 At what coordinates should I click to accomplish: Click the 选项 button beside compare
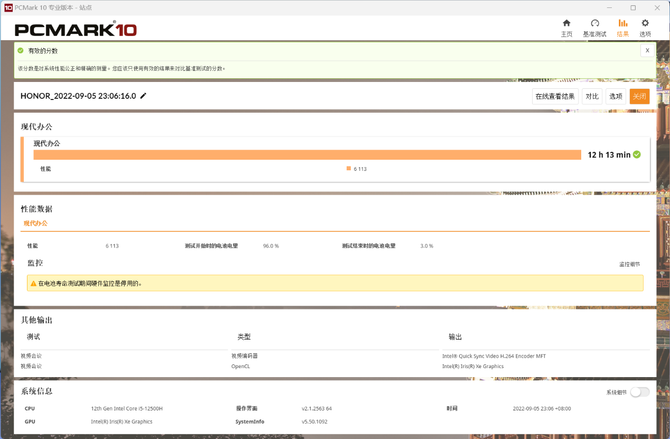[616, 96]
